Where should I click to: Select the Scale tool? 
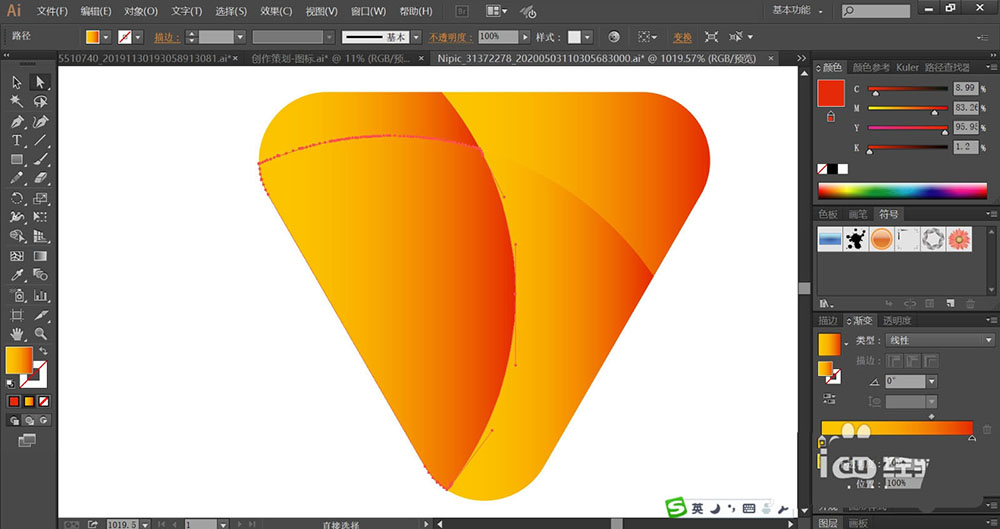point(40,198)
